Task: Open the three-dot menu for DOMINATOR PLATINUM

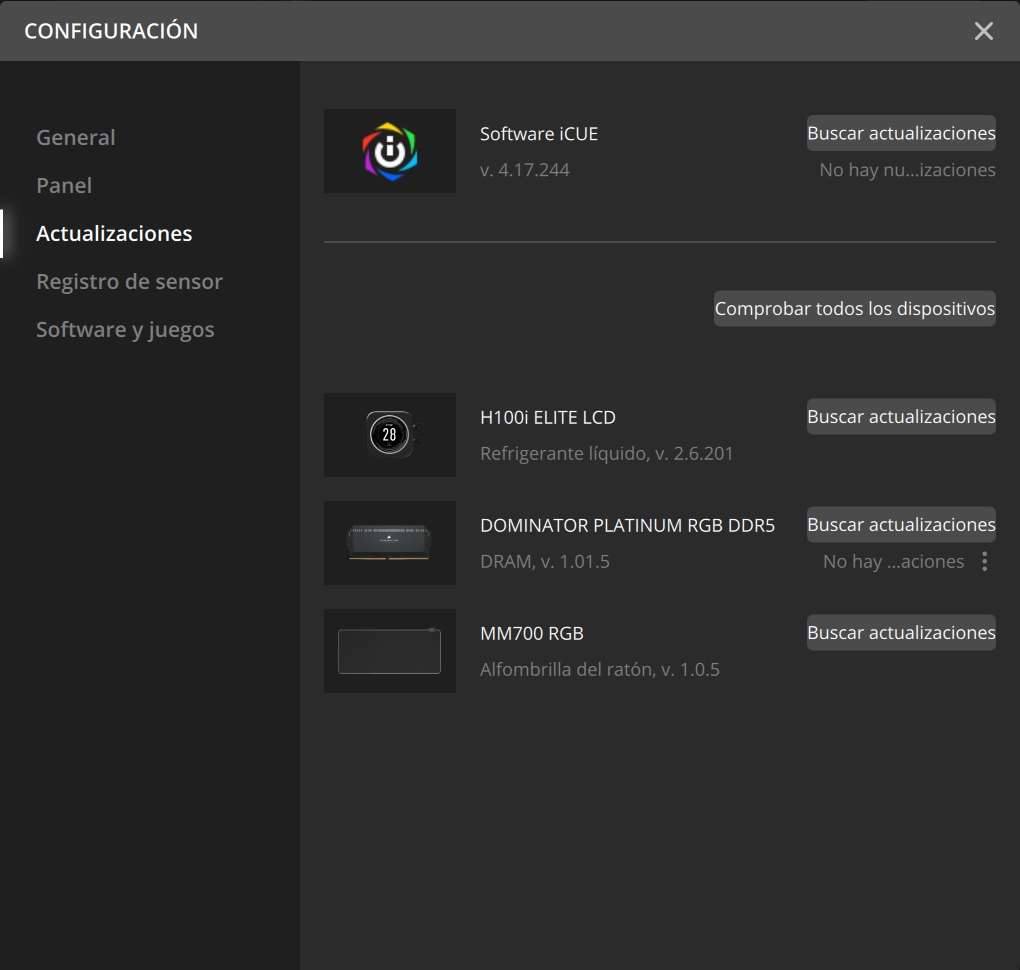Action: pyautogui.click(x=985, y=561)
